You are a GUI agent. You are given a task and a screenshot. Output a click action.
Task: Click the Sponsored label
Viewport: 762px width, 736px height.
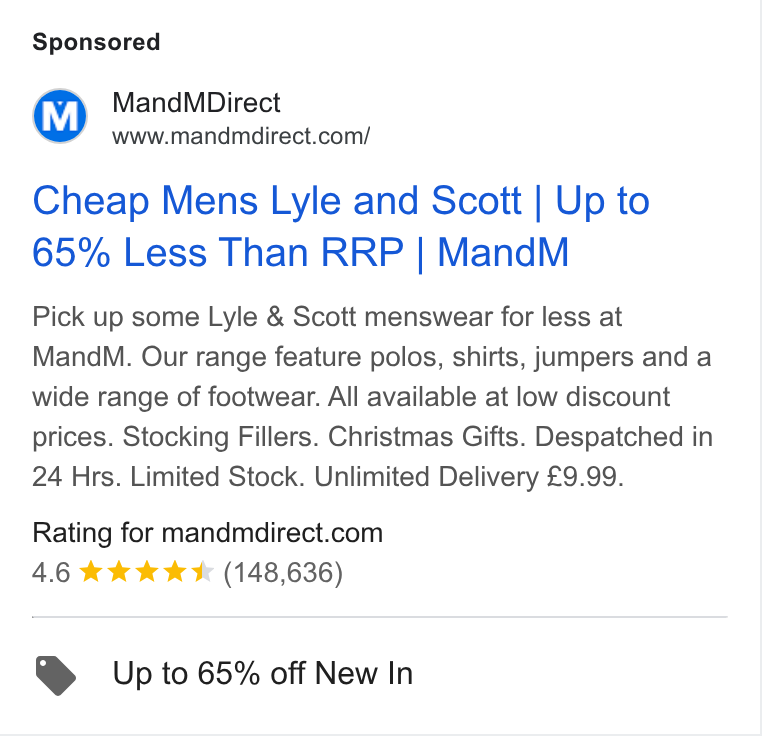click(x=96, y=42)
